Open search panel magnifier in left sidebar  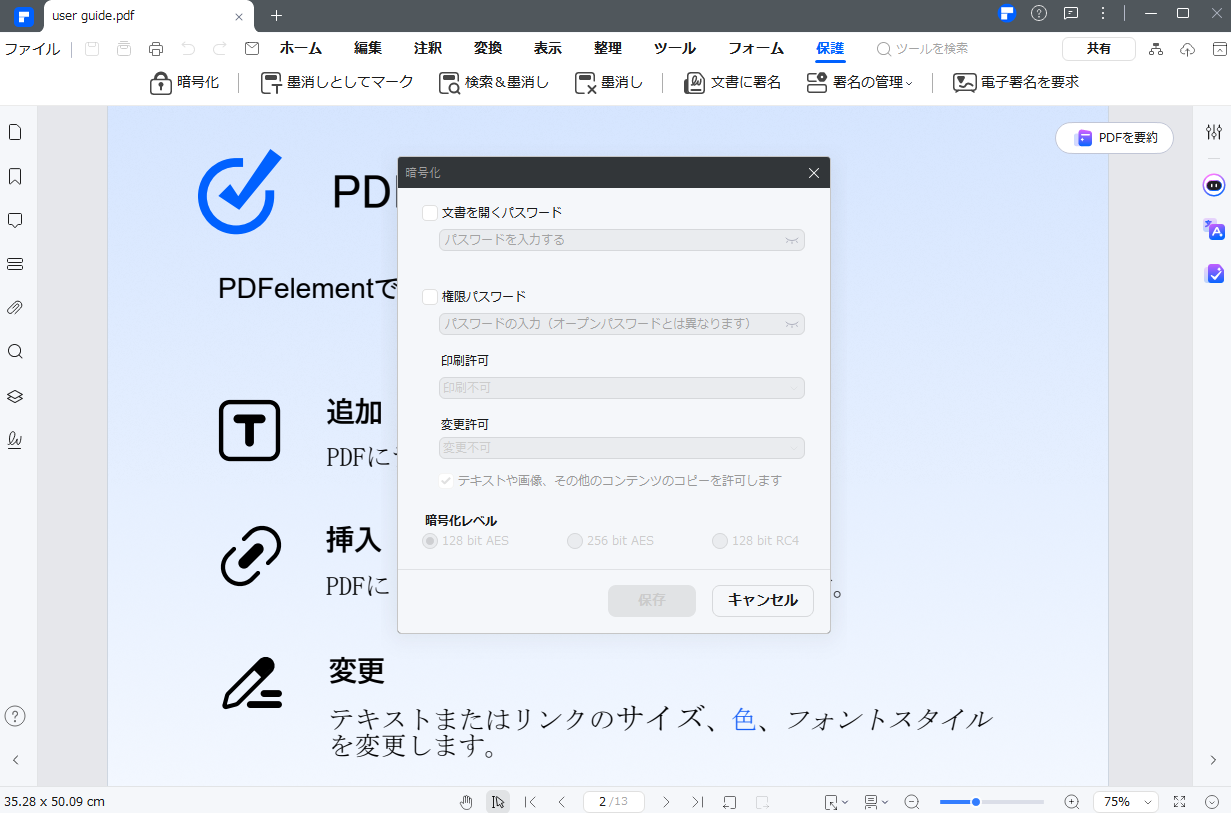15,352
